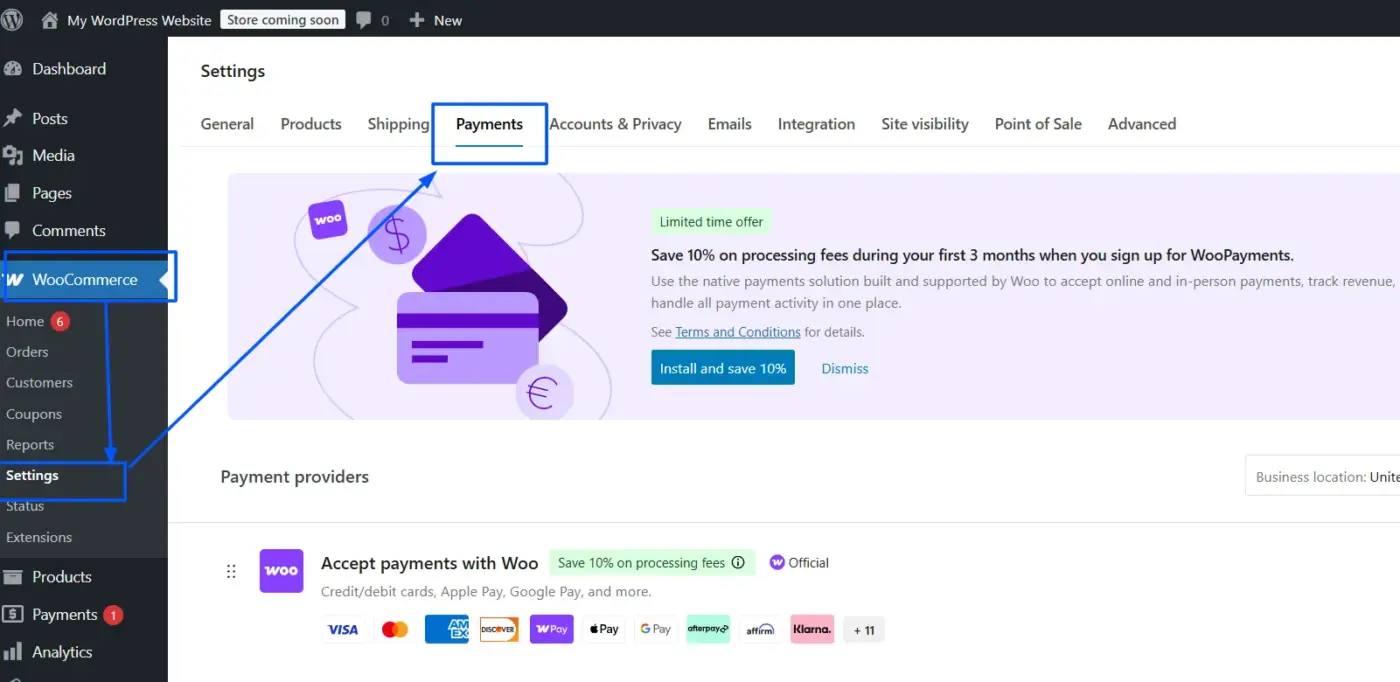Screen dimensions: 1400x682
Task: Click the Apple Pay icon
Action: [604, 629]
